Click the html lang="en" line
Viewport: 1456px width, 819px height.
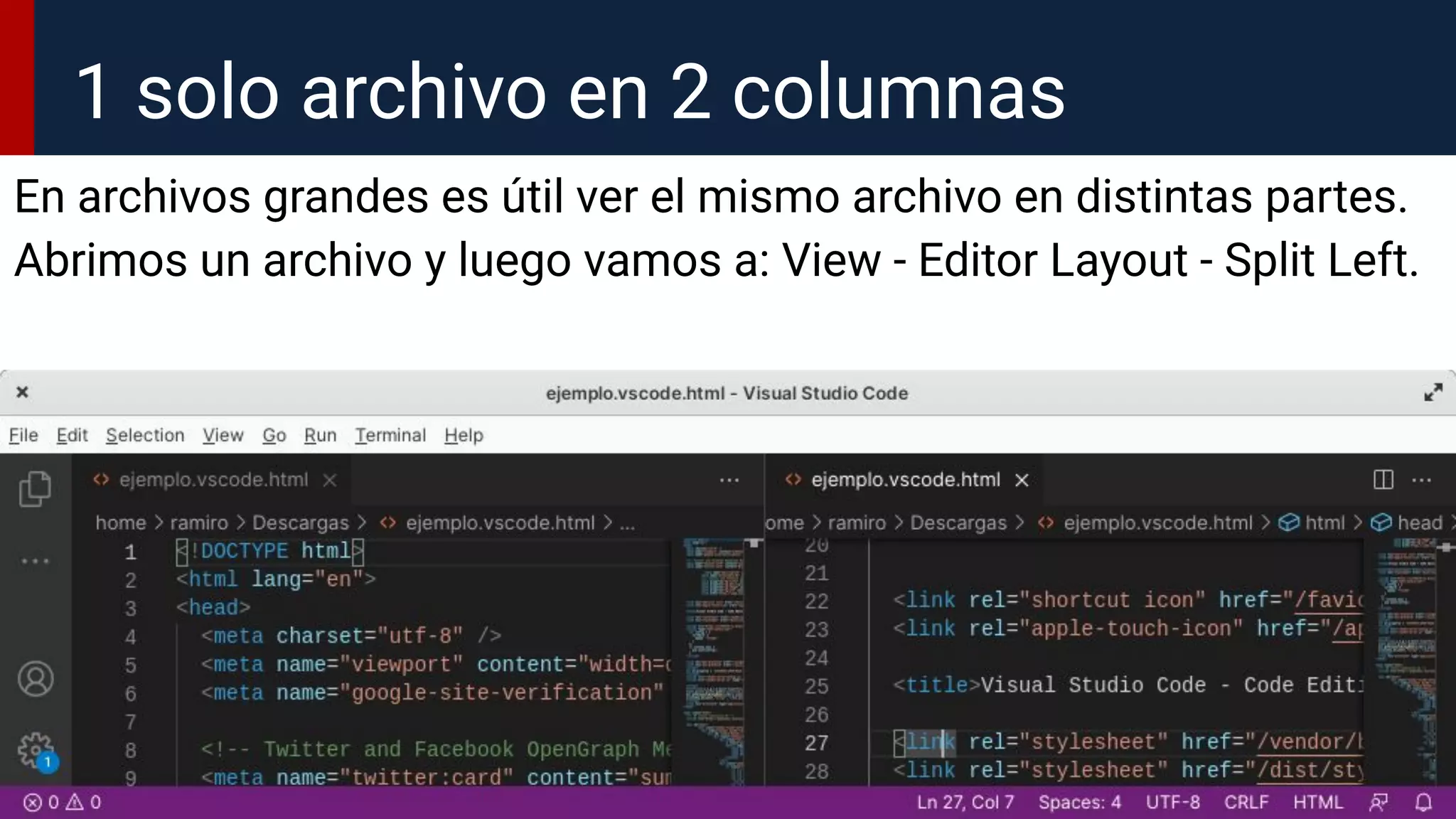[276, 579]
